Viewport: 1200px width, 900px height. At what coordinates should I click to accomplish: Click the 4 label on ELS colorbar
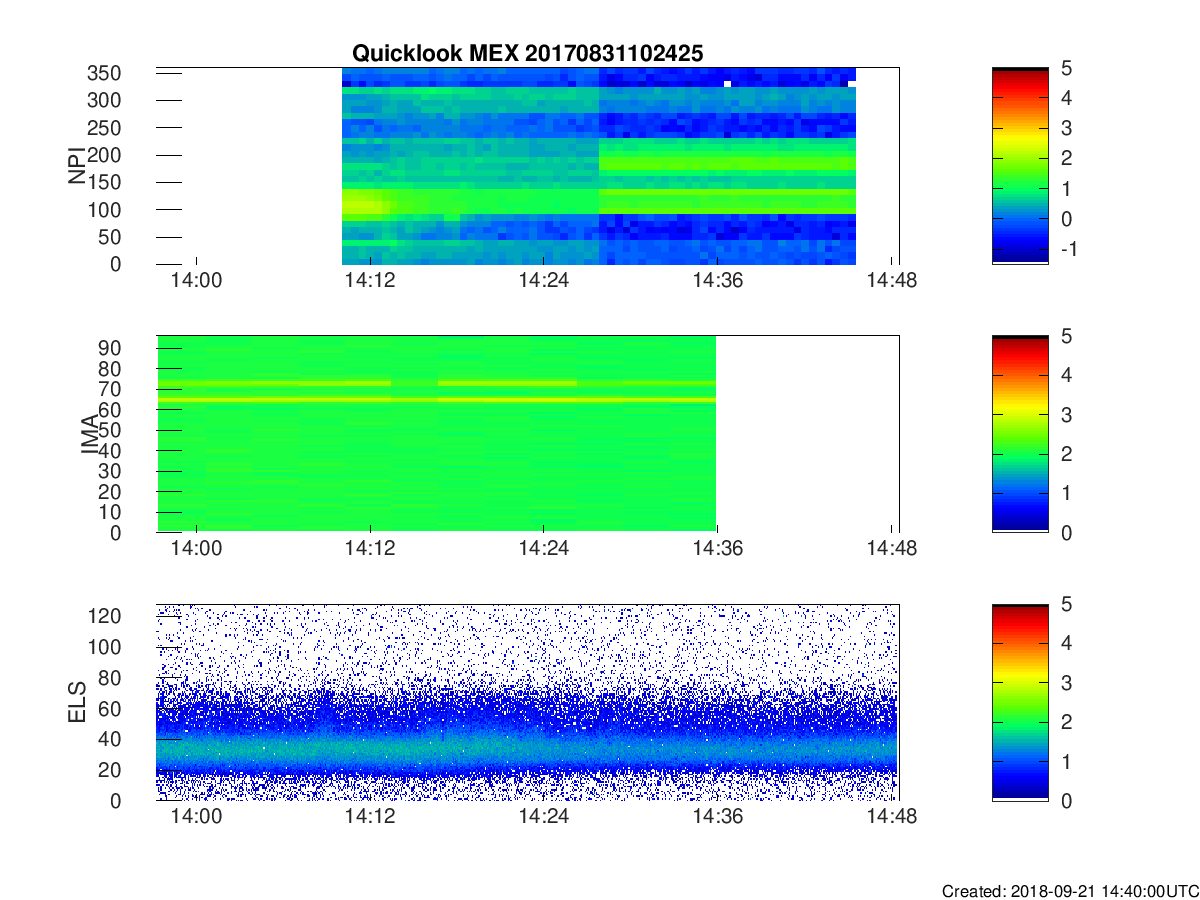[x=1066, y=644]
